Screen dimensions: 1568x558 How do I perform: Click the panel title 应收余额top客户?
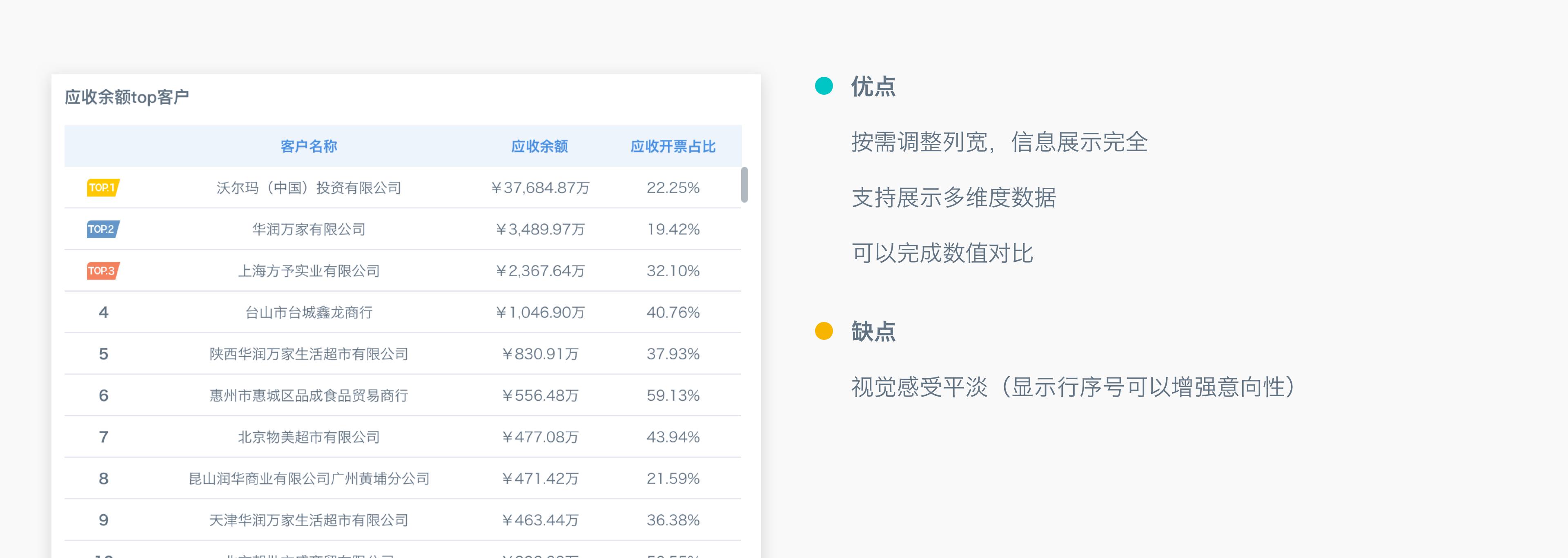[x=127, y=97]
